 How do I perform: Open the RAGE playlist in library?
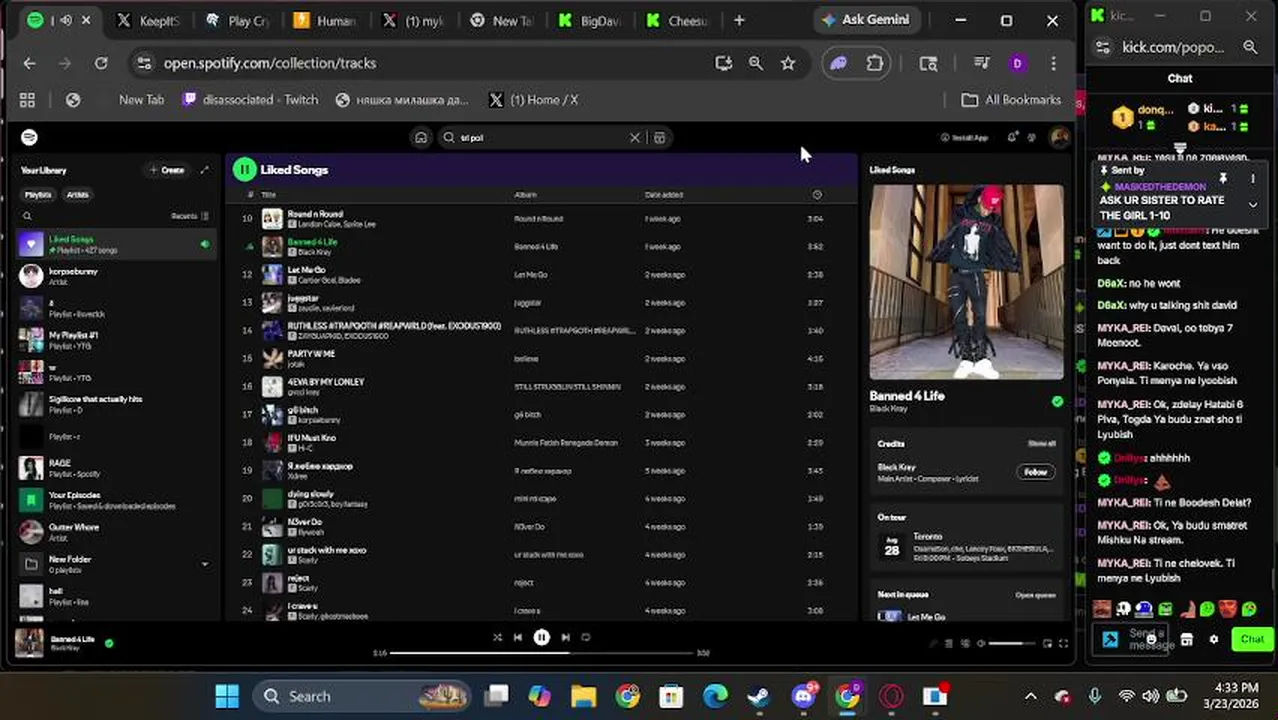(x=117, y=468)
